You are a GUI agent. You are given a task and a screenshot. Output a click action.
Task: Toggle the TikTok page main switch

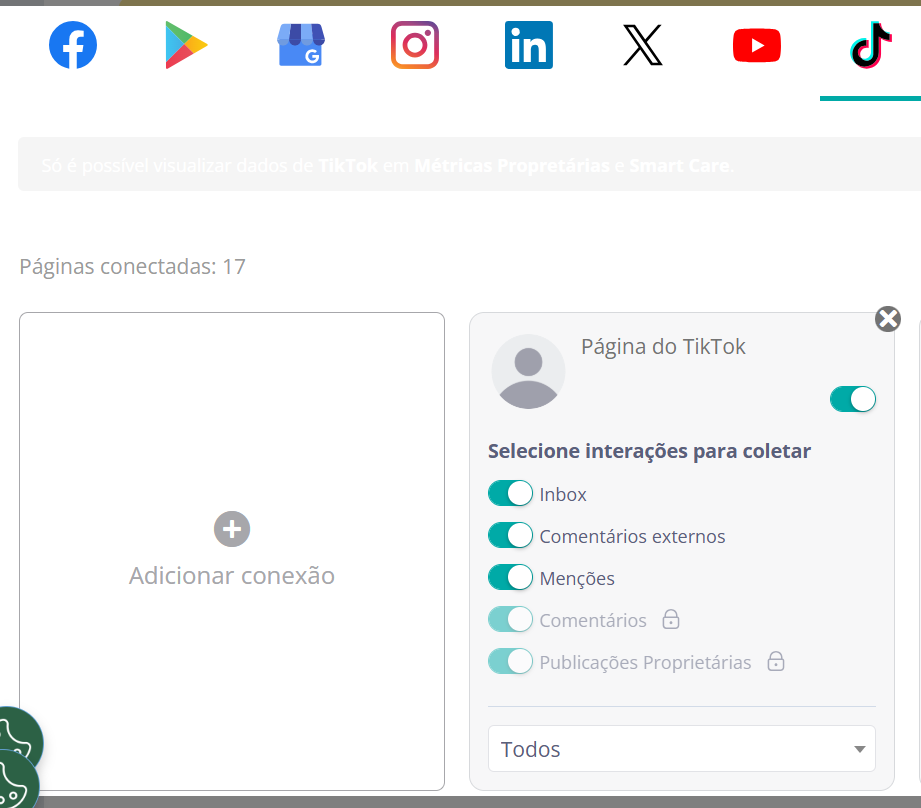click(853, 399)
